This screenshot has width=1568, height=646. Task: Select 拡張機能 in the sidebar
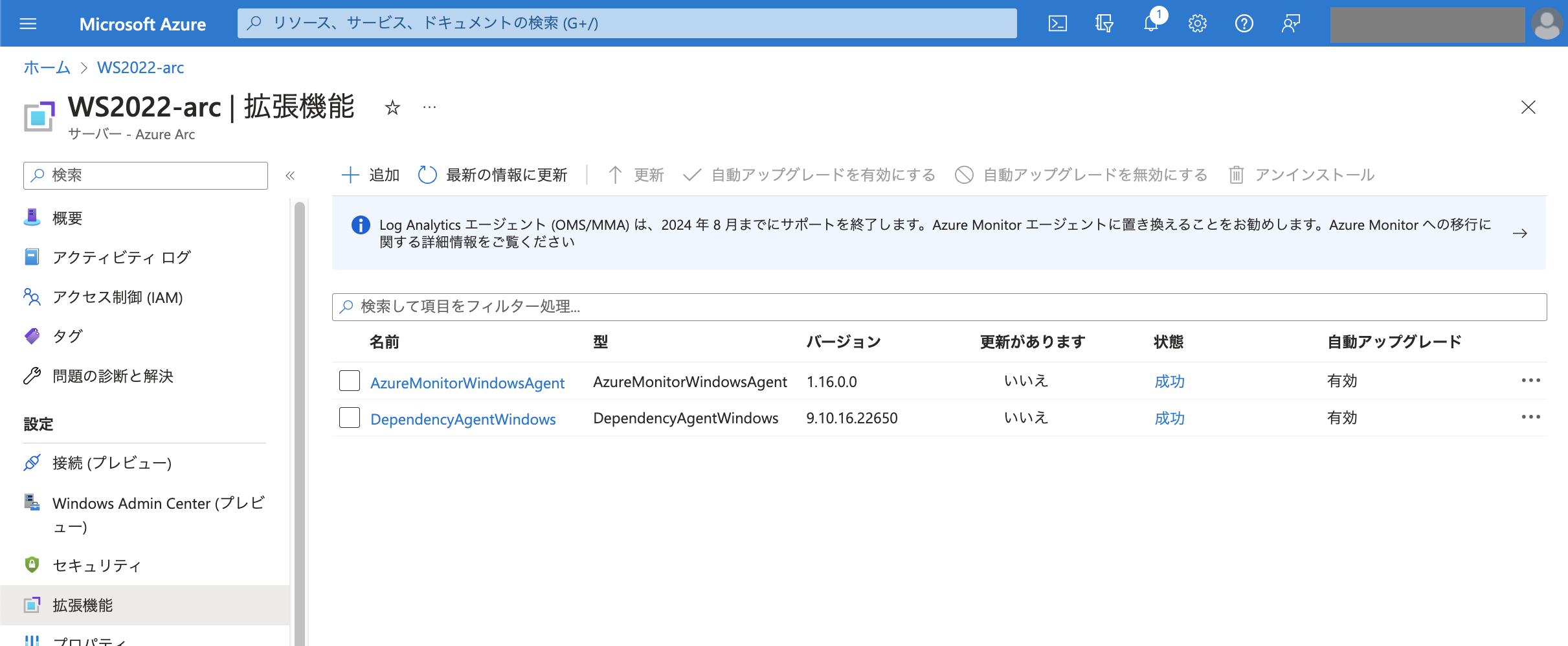146,605
